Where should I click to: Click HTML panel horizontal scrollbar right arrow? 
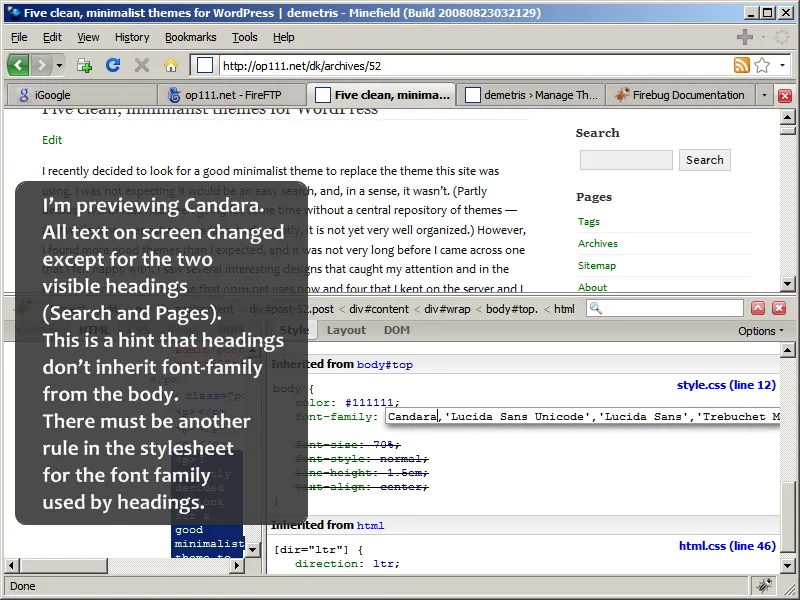click(237, 565)
